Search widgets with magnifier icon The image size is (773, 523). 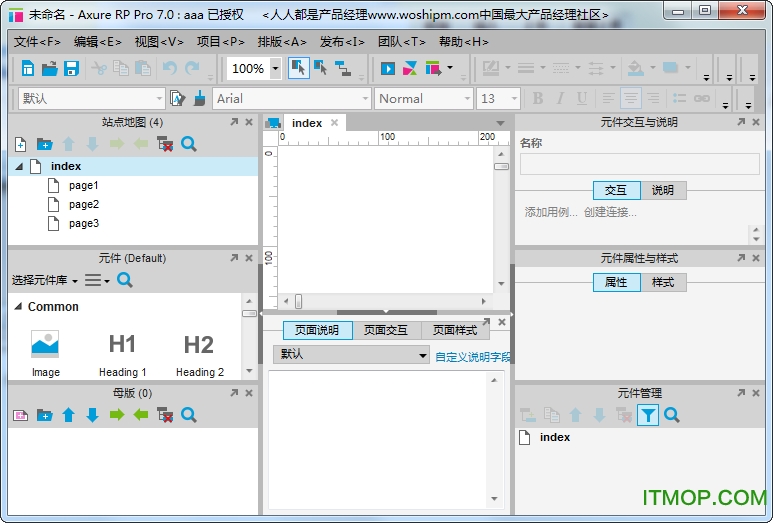125,280
